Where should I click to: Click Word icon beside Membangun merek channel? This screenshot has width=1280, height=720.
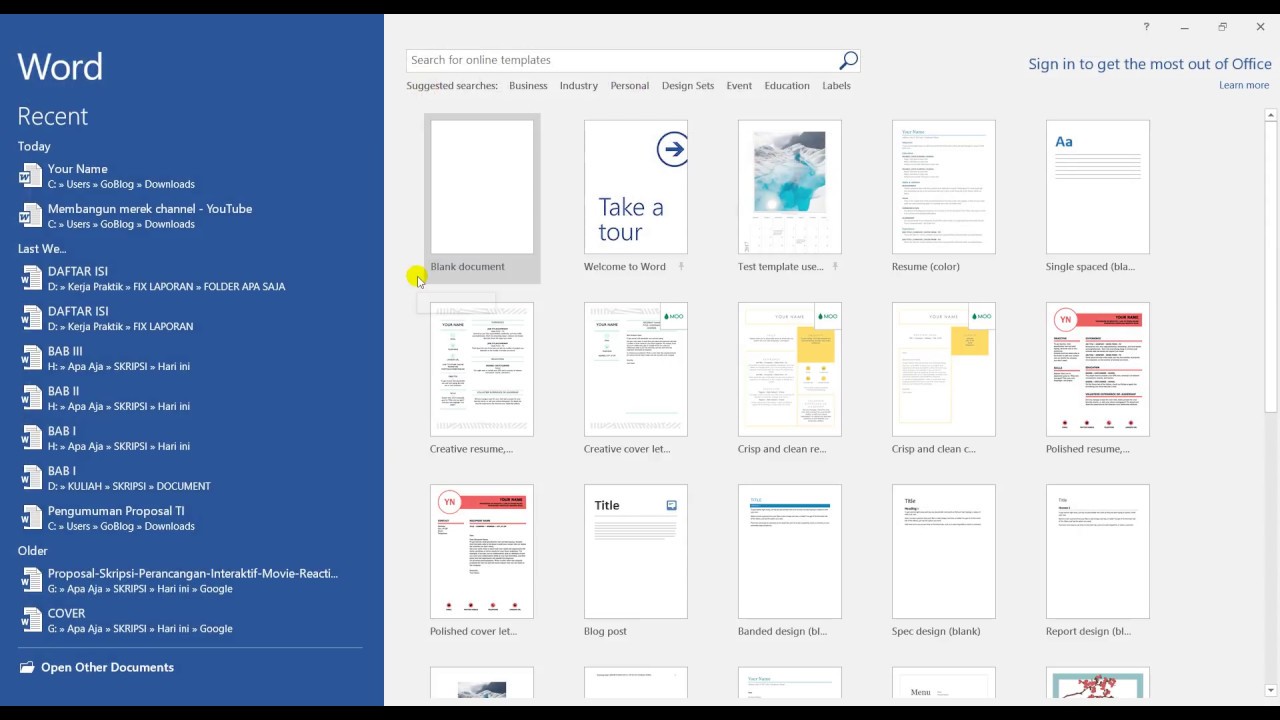[x=30, y=216]
